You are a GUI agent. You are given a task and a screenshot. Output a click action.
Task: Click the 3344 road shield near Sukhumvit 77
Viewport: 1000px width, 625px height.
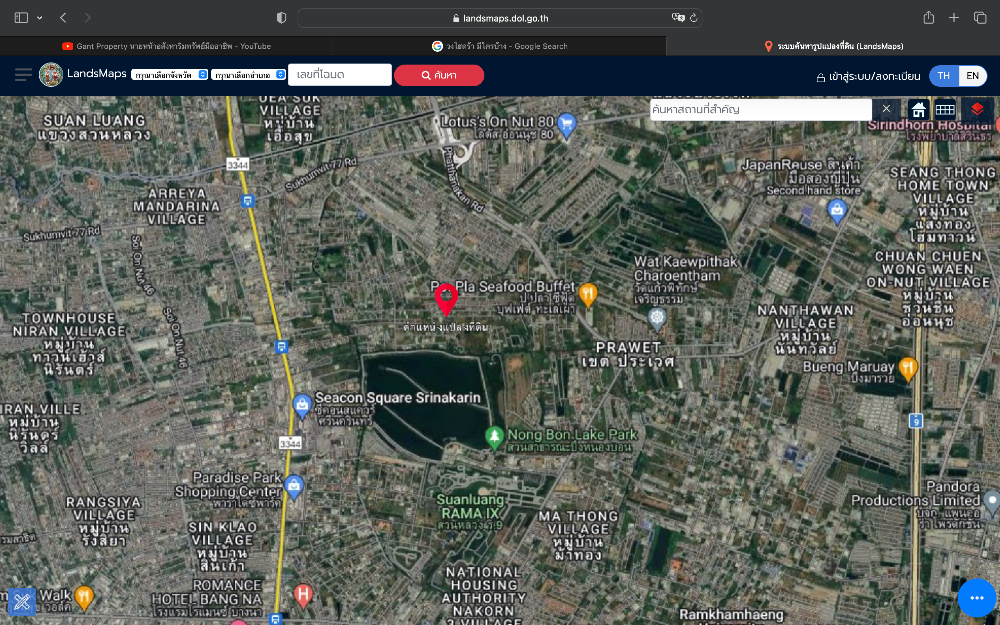pos(237,165)
